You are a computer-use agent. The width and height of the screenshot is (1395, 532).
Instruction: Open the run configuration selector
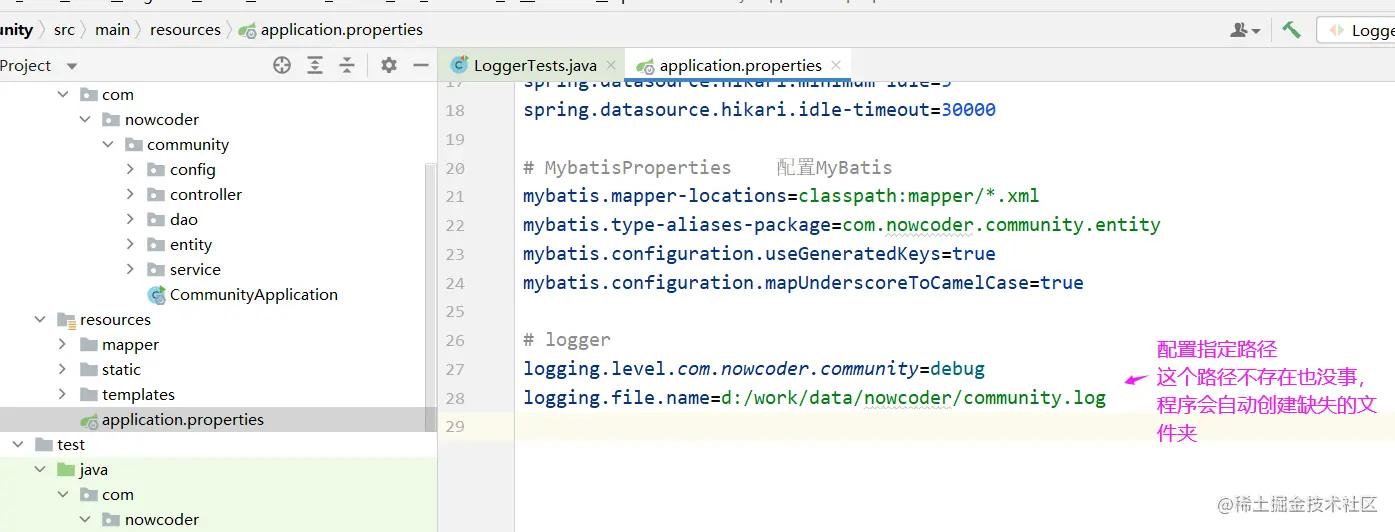1357,30
